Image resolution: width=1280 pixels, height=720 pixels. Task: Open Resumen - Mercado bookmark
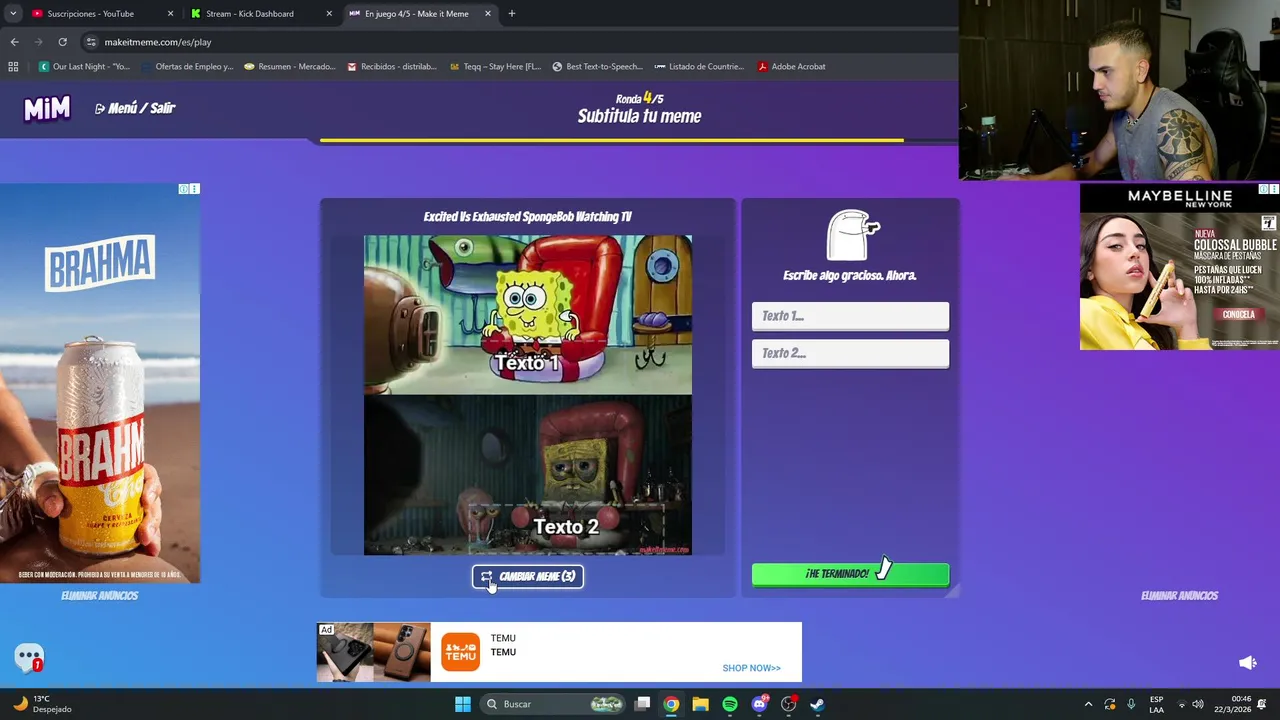pyautogui.click(x=289, y=67)
